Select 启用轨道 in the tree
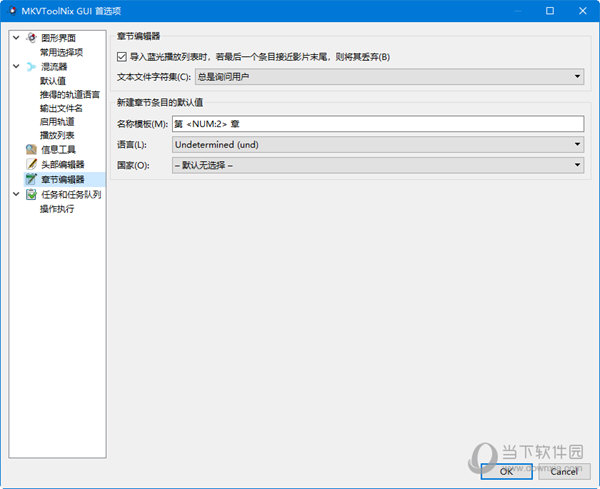The height and width of the screenshot is (489, 600). click(57, 122)
